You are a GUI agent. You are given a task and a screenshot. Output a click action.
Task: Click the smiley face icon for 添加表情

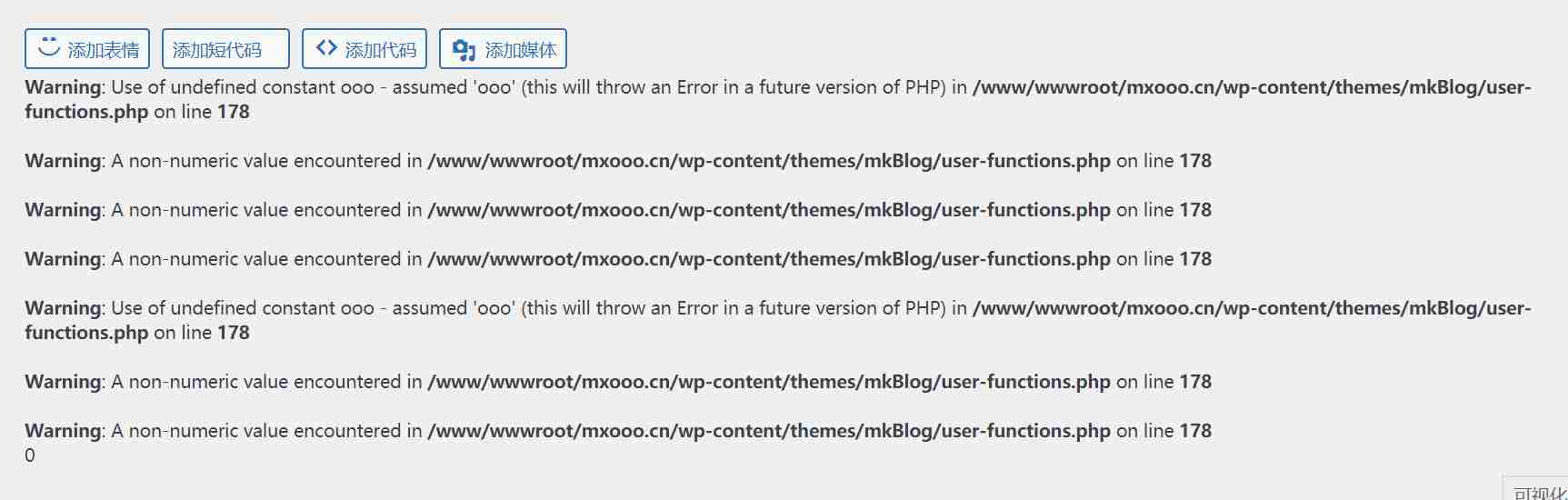pyautogui.click(x=49, y=47)
